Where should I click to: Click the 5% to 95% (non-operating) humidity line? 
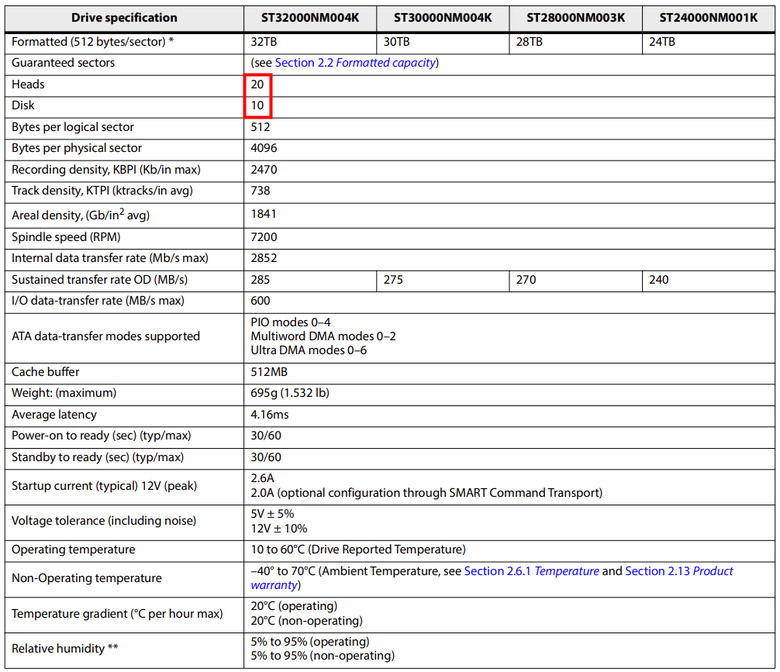coord(322,656)
